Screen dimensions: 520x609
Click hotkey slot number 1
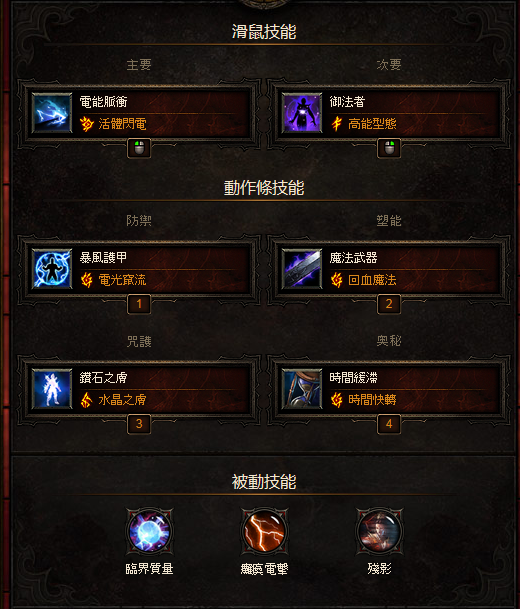coord(139,304)
